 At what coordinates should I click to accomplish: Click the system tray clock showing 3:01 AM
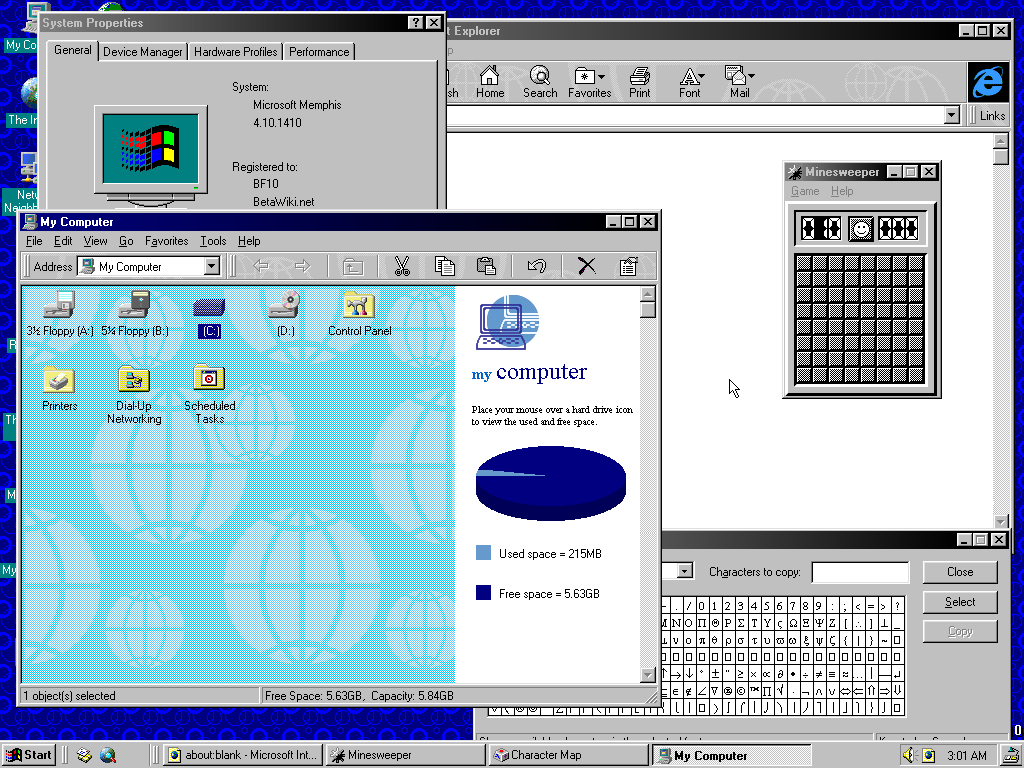[x=967, y=756]
